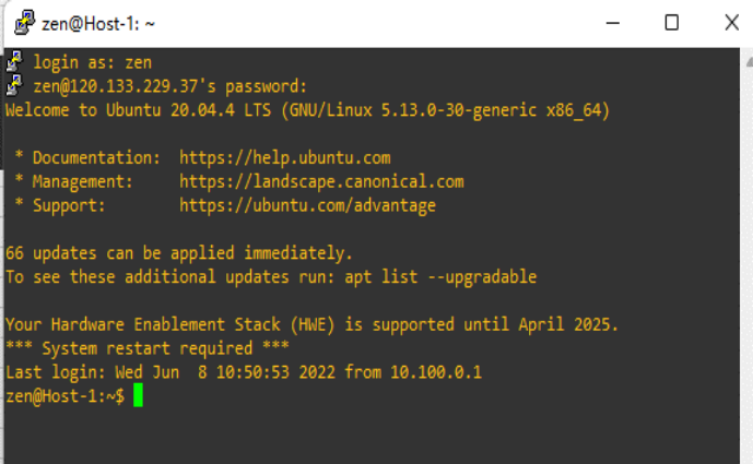Click the "System restart required" notice

coord(147,348)
